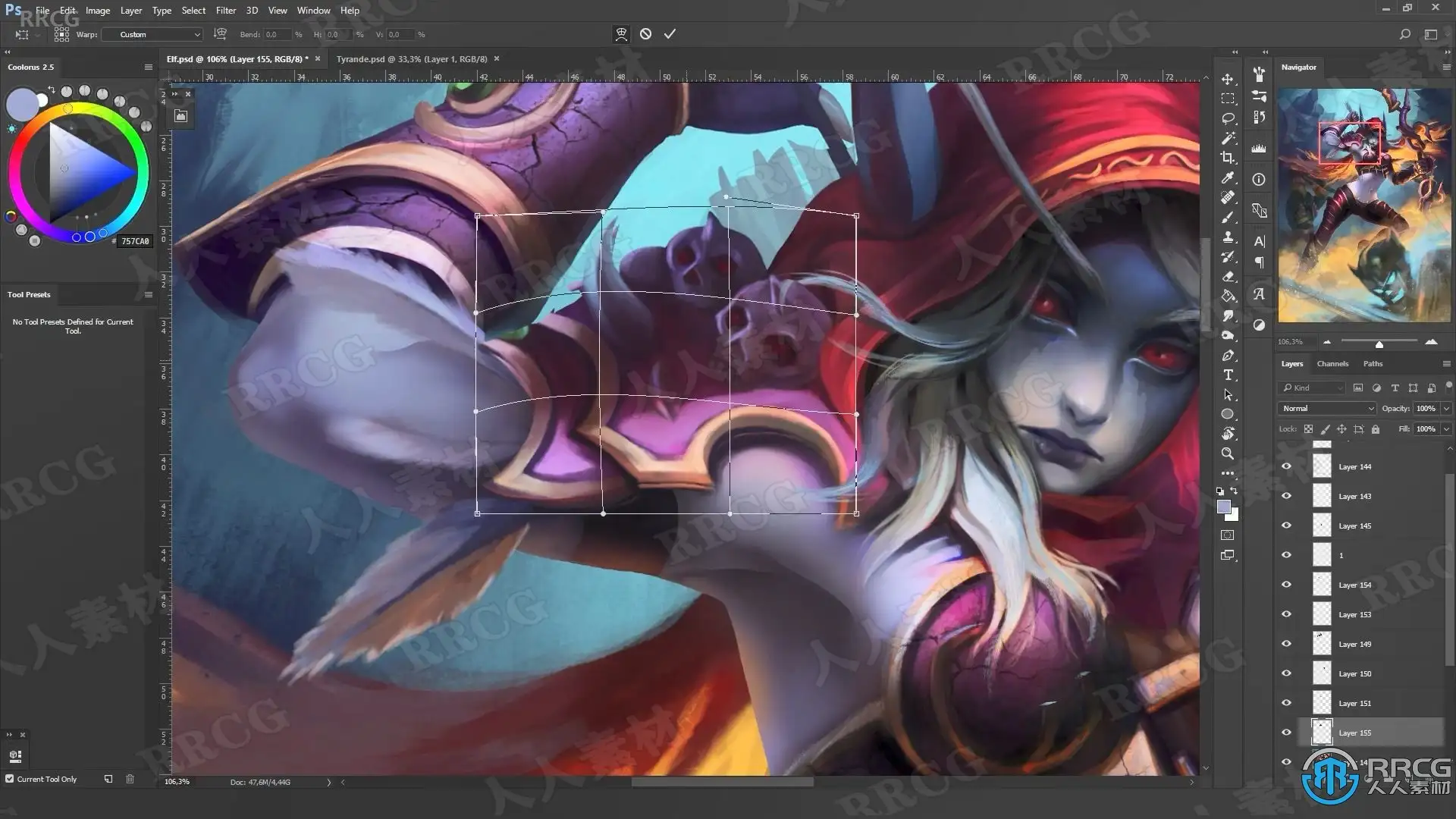
Task: Switch to the Channels tab
Action: tap(1332, 364)
